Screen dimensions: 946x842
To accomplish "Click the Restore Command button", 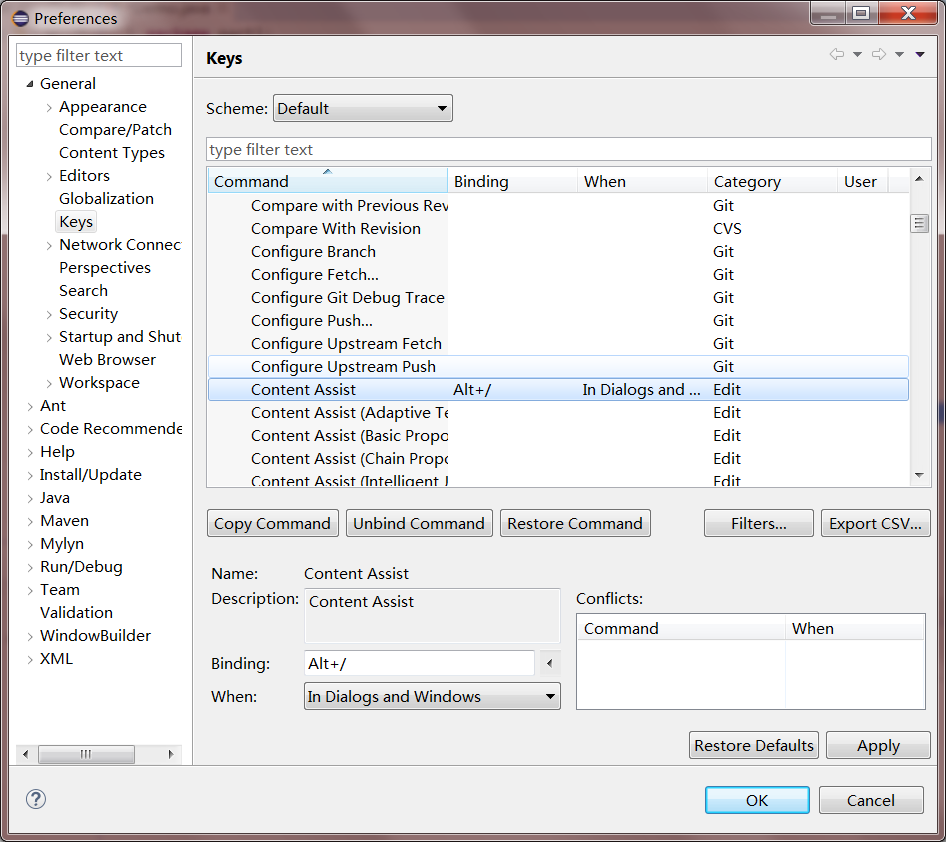I will click(x=575, y=523).
